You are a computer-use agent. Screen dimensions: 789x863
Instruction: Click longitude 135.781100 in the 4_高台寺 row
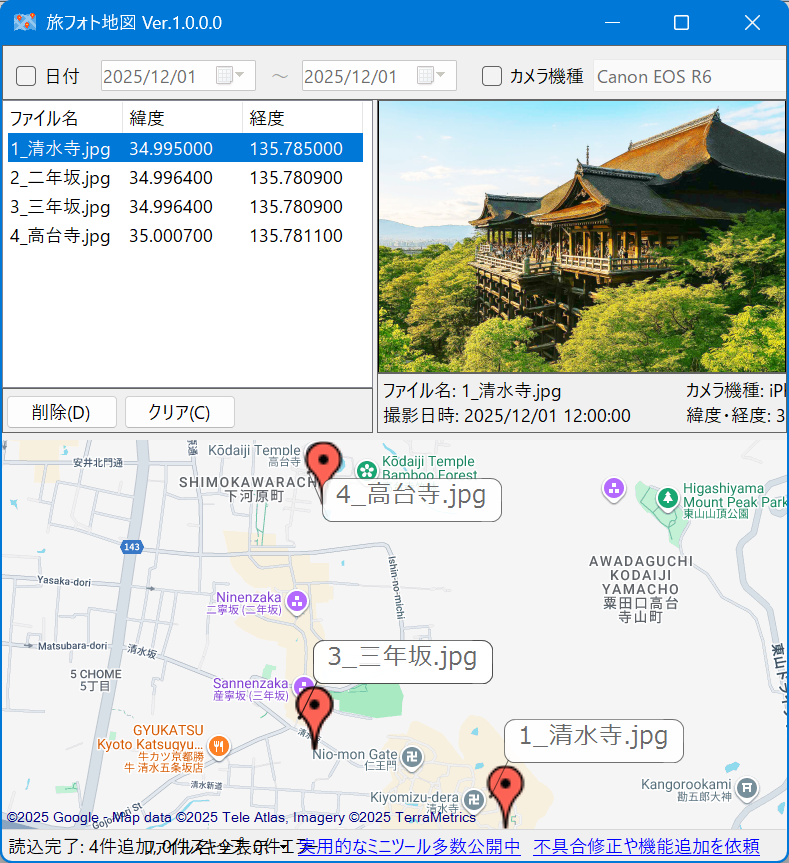(296, 236)
